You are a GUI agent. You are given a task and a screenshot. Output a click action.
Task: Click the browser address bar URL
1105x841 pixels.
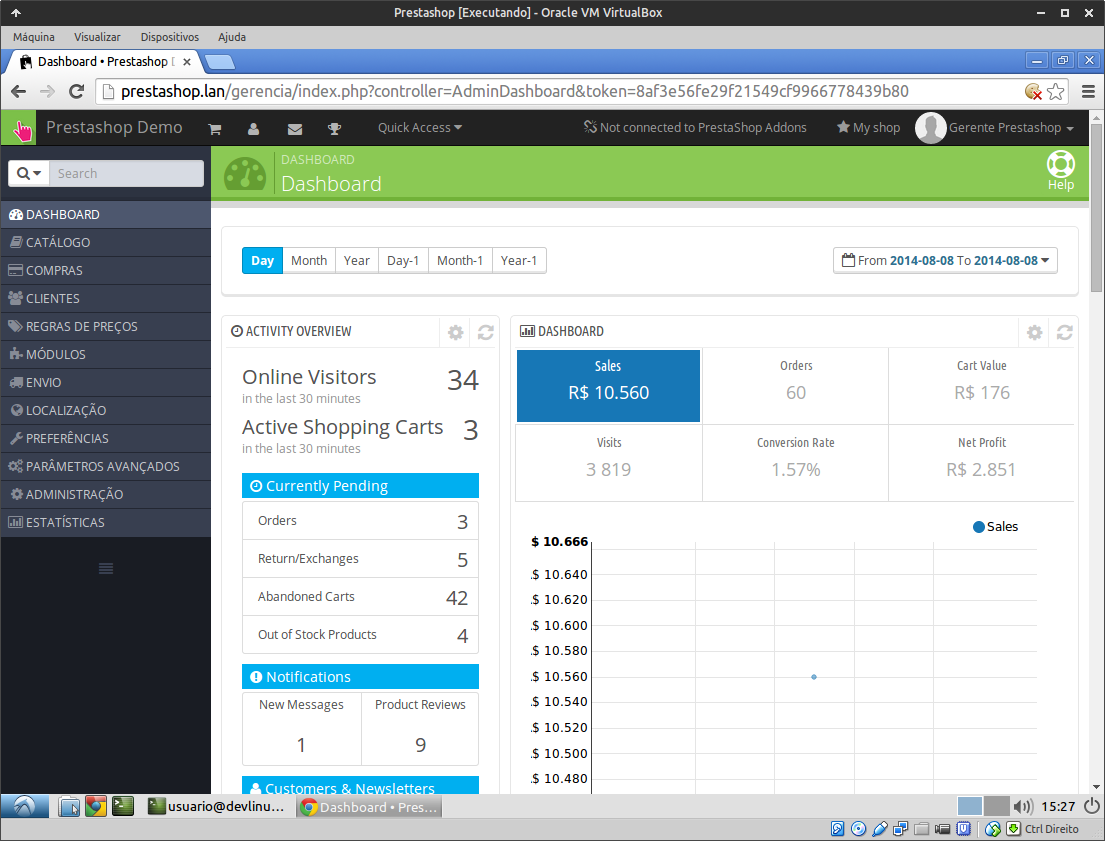[514, 92]
